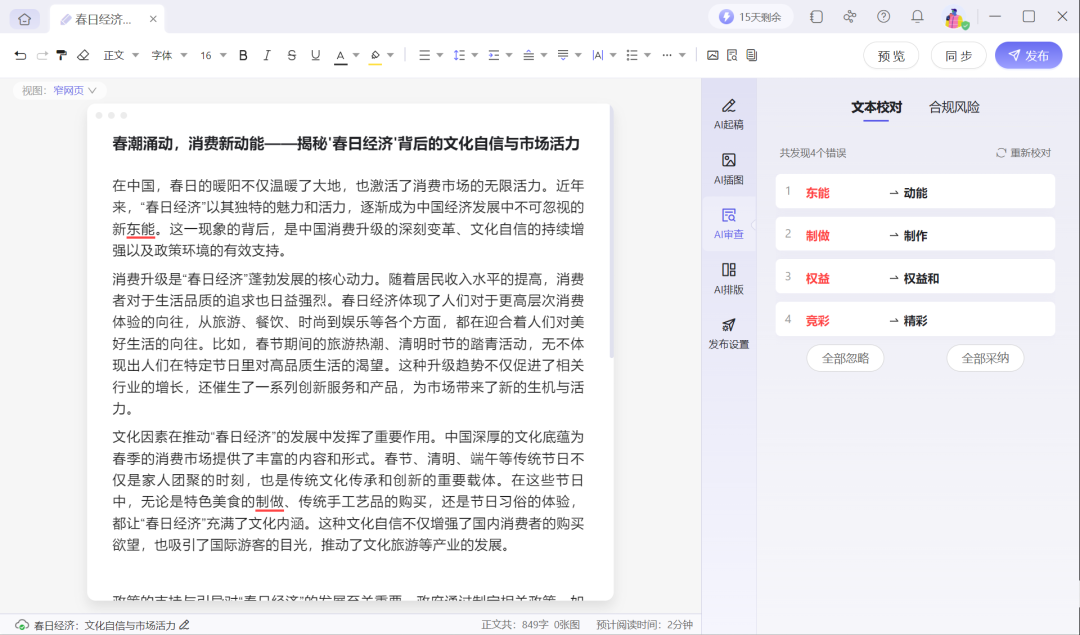This screenshot has width=1080, height=635.
Task: Click the space before paragraph icon
Action: point(528,55)
